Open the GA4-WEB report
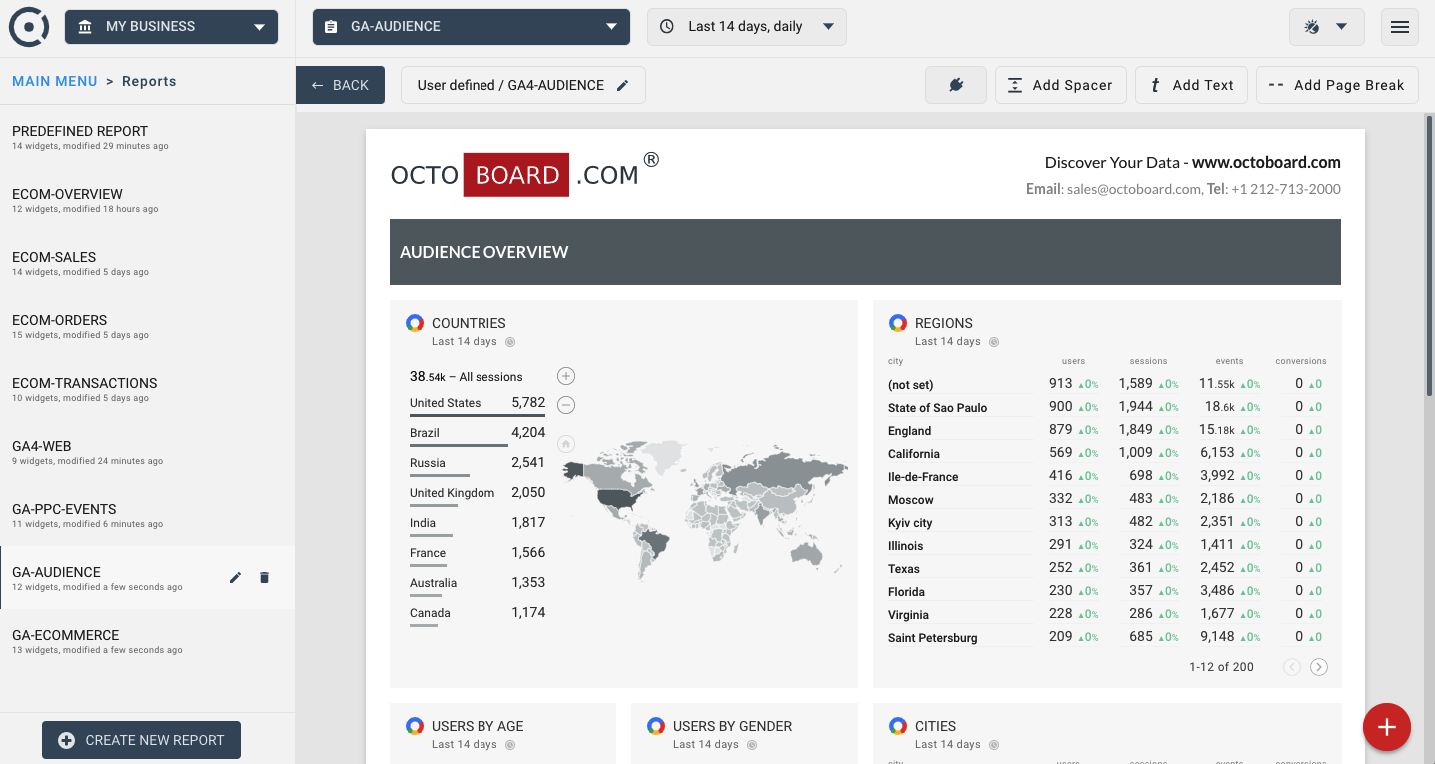The image size is (1435, 764). pyautogui.click(x=147, y=453)
